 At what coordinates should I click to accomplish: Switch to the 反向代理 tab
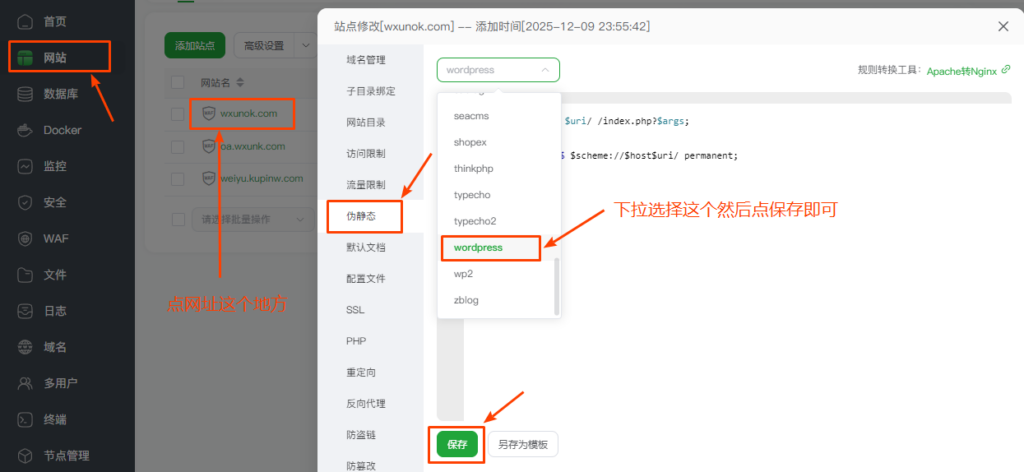[x=370, y=403]
